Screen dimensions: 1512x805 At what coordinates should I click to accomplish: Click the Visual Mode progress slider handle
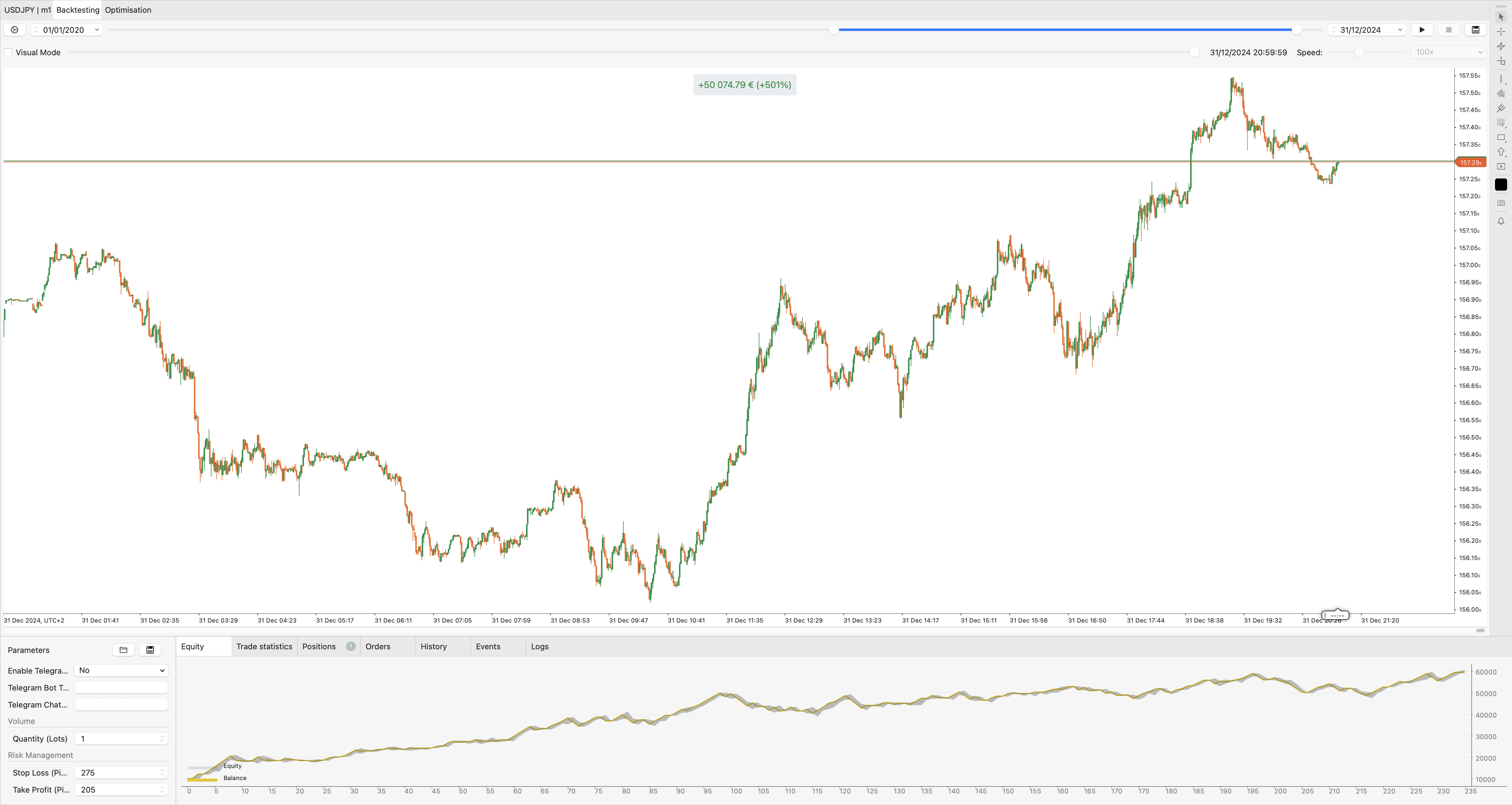[x=1194, y=52]
